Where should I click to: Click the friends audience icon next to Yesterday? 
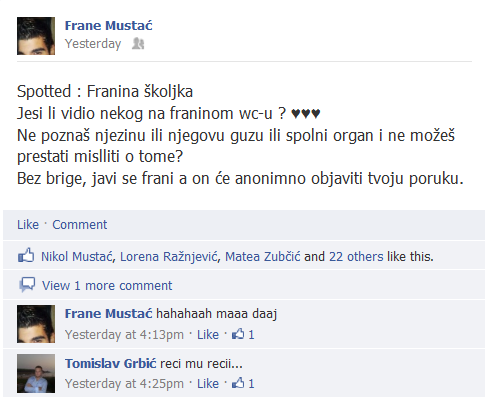tap(138, 44)
